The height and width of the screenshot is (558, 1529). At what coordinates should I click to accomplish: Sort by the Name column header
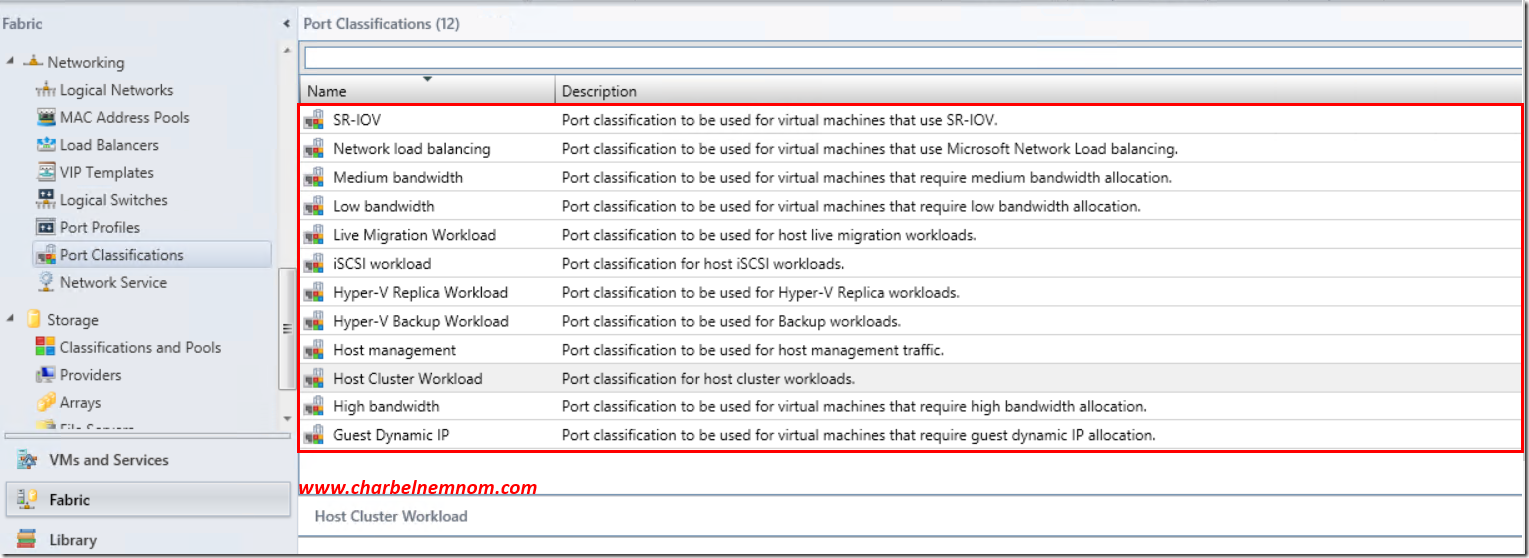(428, 89)
